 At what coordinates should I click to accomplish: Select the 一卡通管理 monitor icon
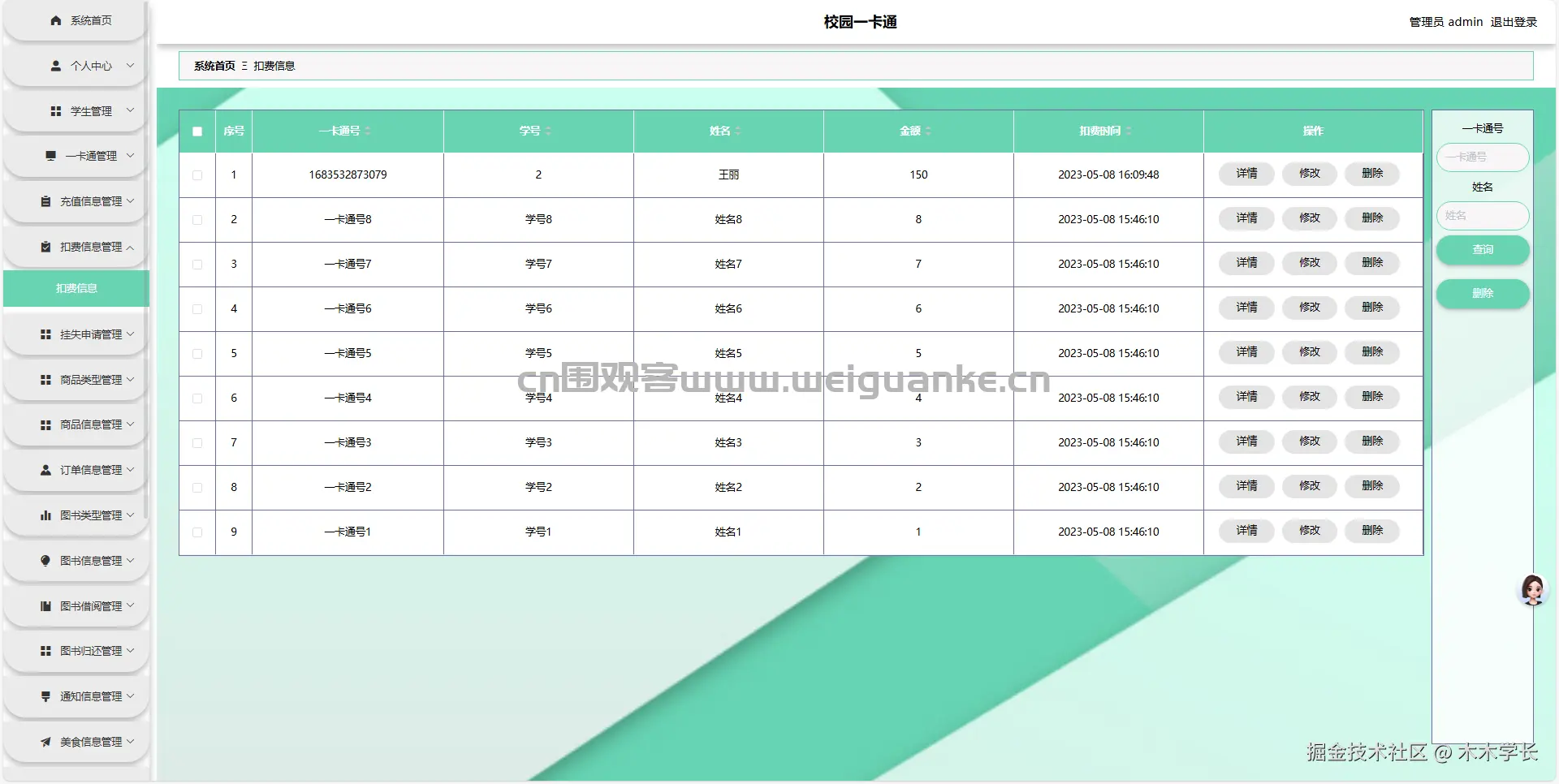tap(51, 156)
